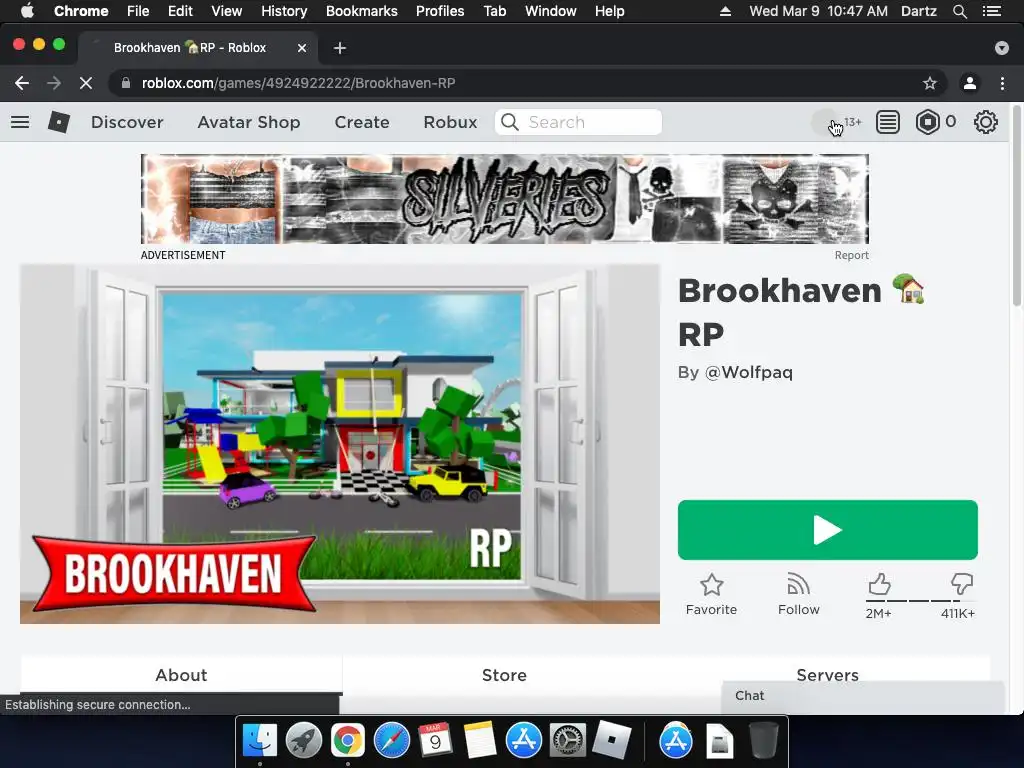Open the Silveries advertisement banner
This screenshot has height=768, width=1024.
[505, 199]
